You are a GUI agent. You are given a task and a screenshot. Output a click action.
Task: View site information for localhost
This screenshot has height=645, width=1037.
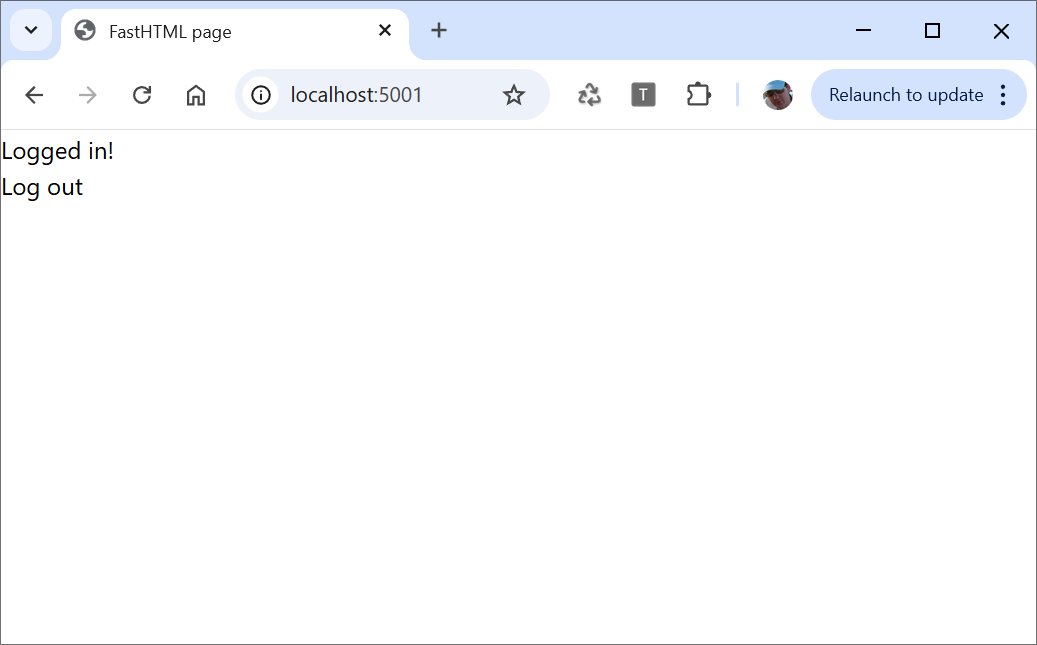click(x=261, y=95)
